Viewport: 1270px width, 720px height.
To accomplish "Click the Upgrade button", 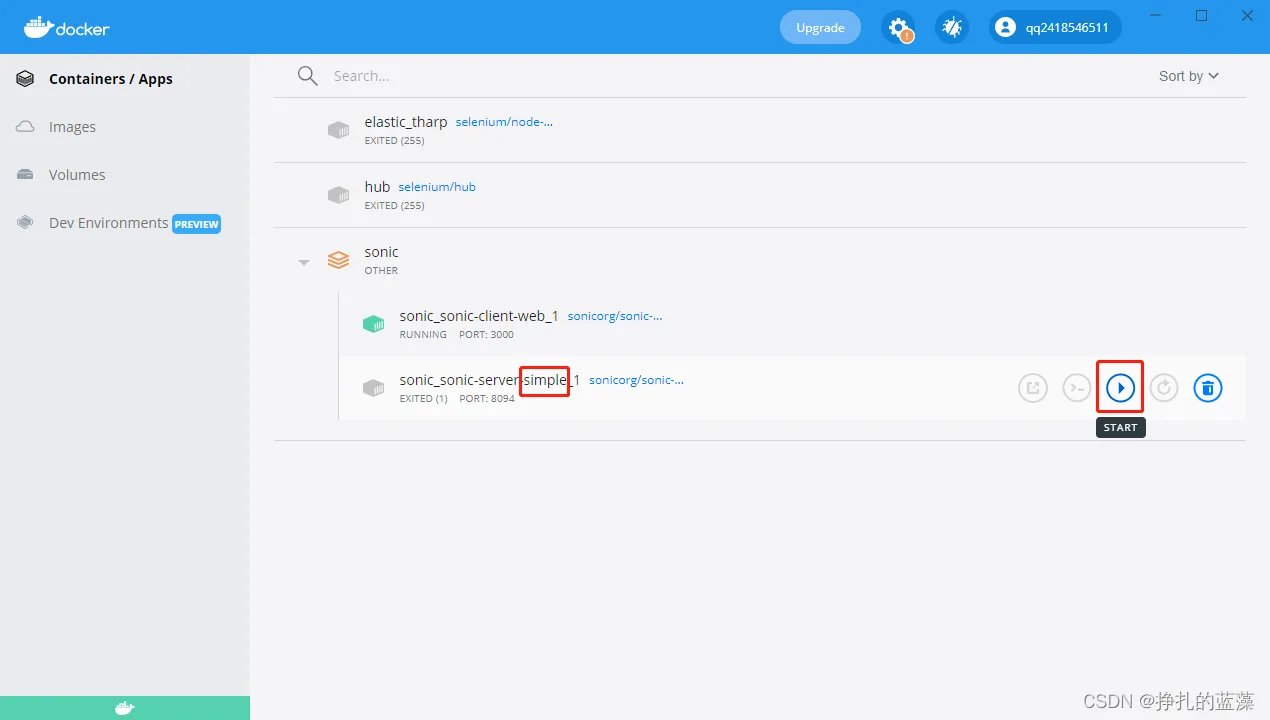I will coord(820,28).
